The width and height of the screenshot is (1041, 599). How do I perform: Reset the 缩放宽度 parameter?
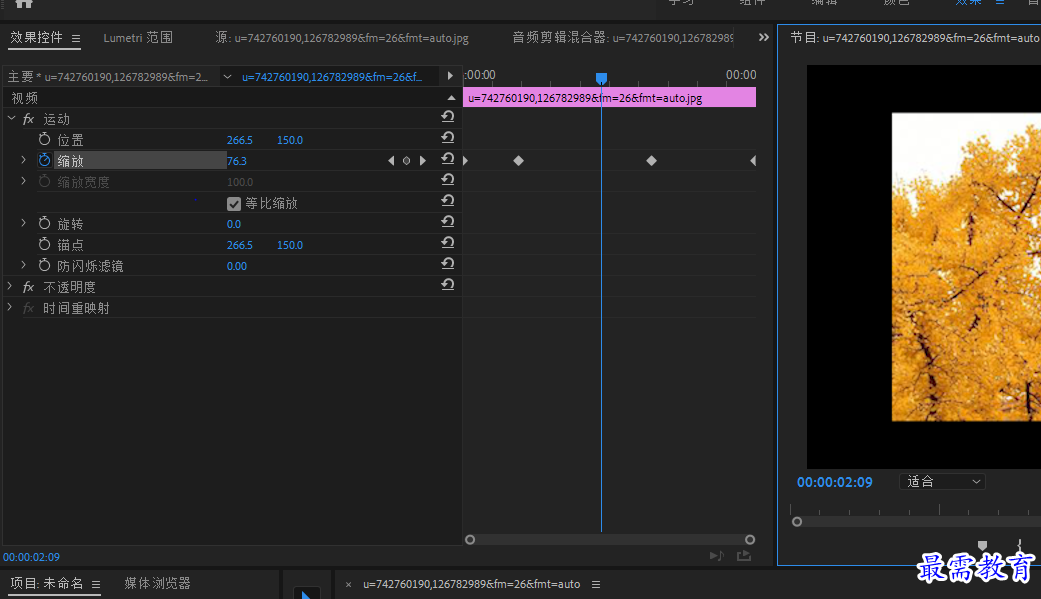tap(447, 180)
